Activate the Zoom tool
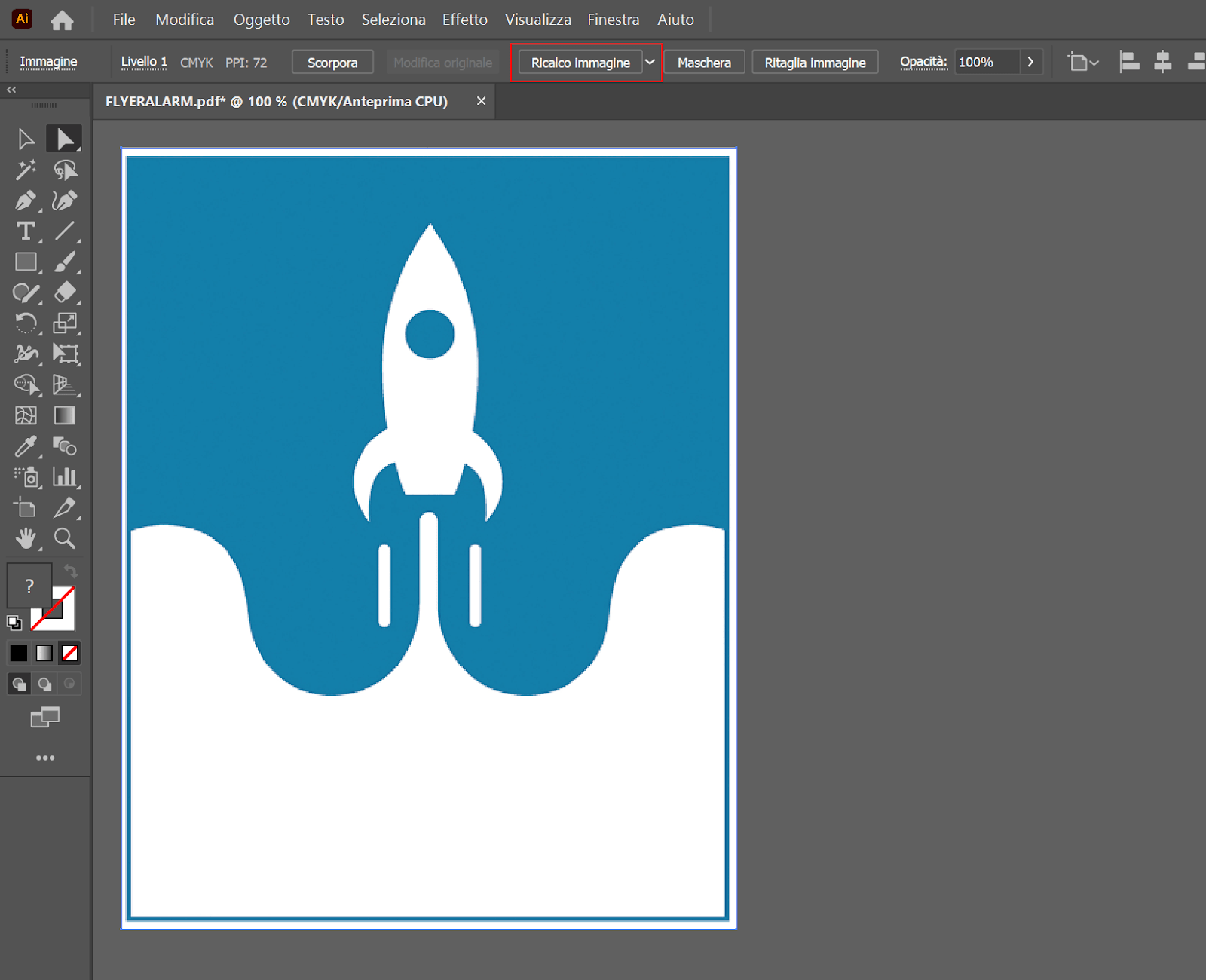Screen dimensions: 1206x980 [x=64, y=538]
